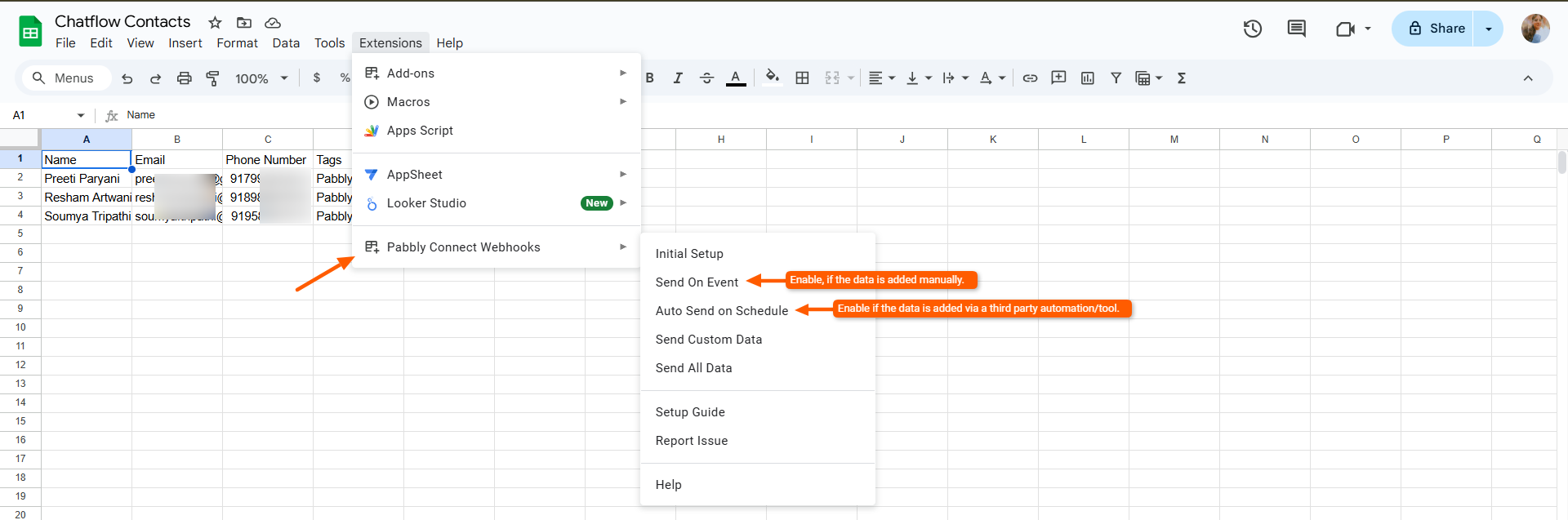Select column P header
This screenshot has height=520, width=1568.
pos(1446,140)
